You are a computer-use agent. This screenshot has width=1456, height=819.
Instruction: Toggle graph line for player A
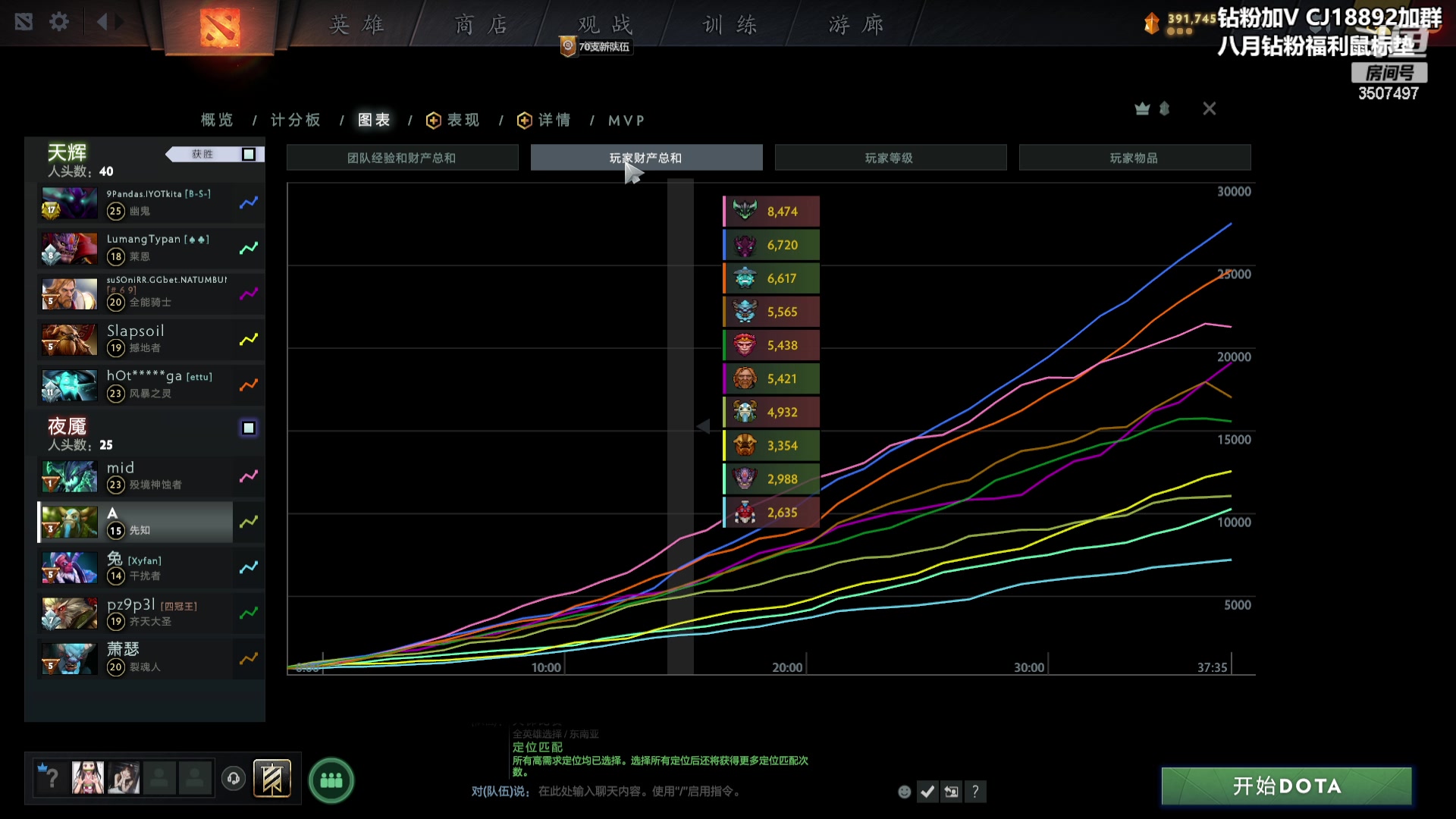(x=249, y=522)
